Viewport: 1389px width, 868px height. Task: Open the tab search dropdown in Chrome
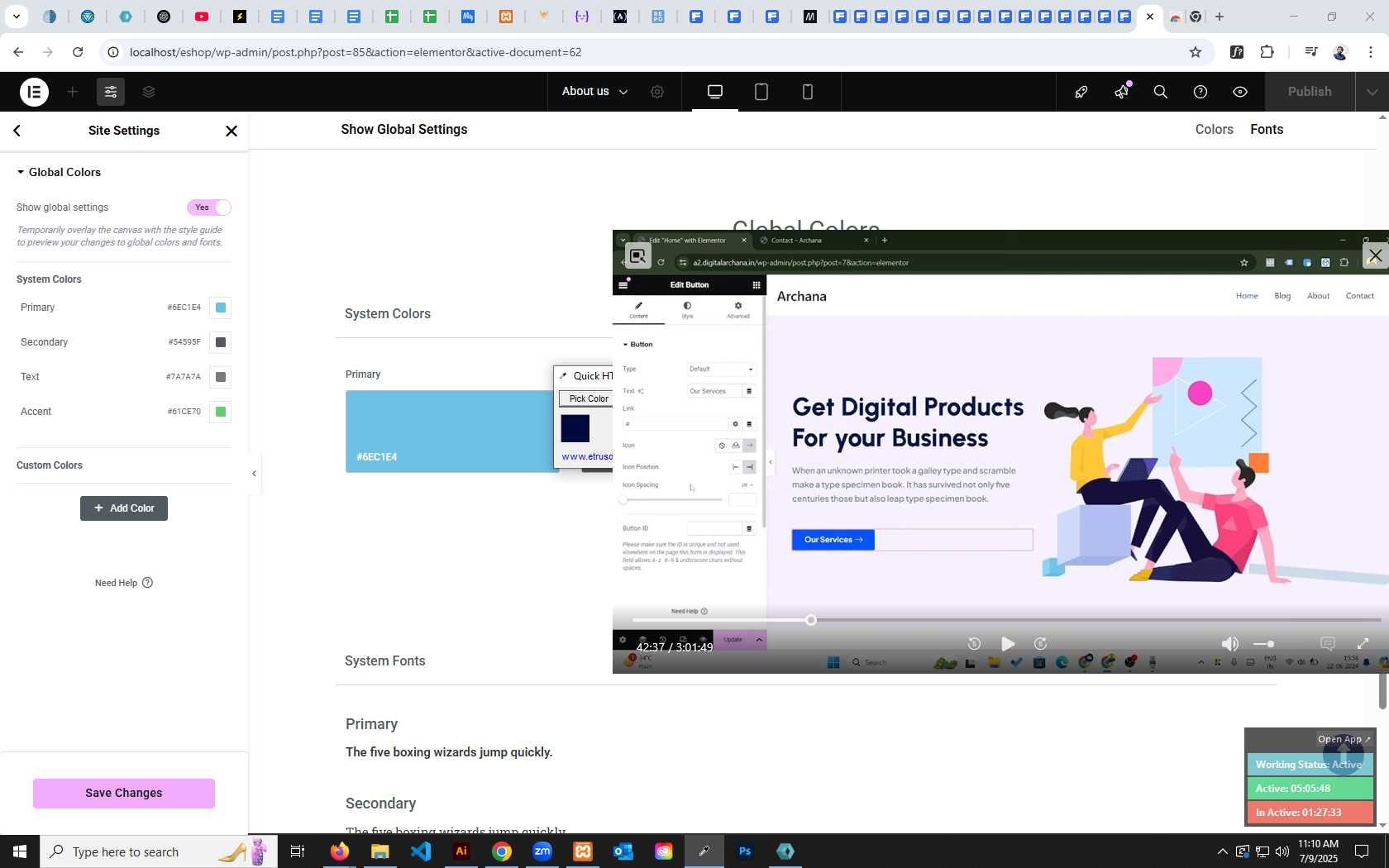pyautogui.click(x=16, y=17)
